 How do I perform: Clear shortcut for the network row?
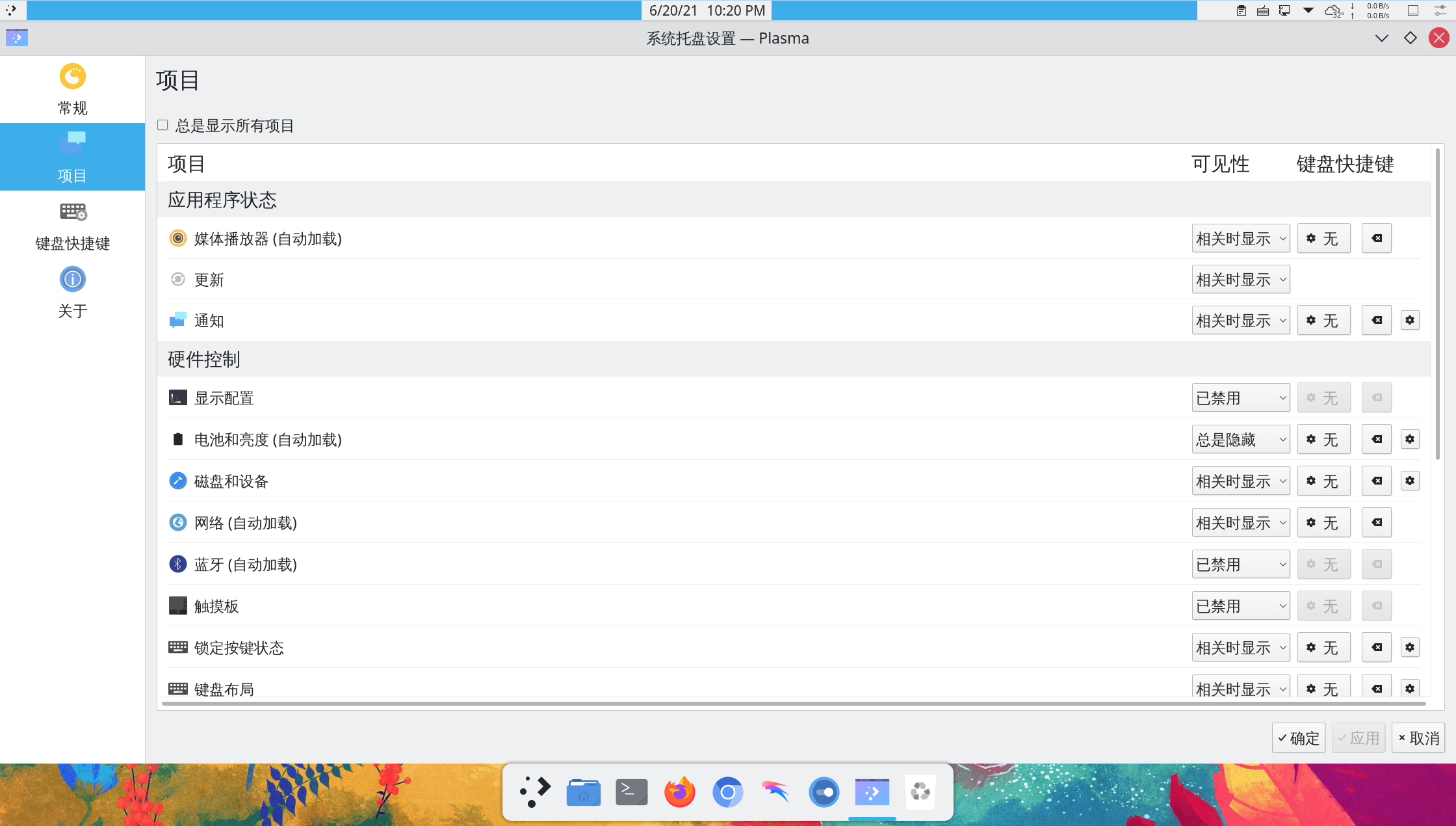coord(1377,522)
